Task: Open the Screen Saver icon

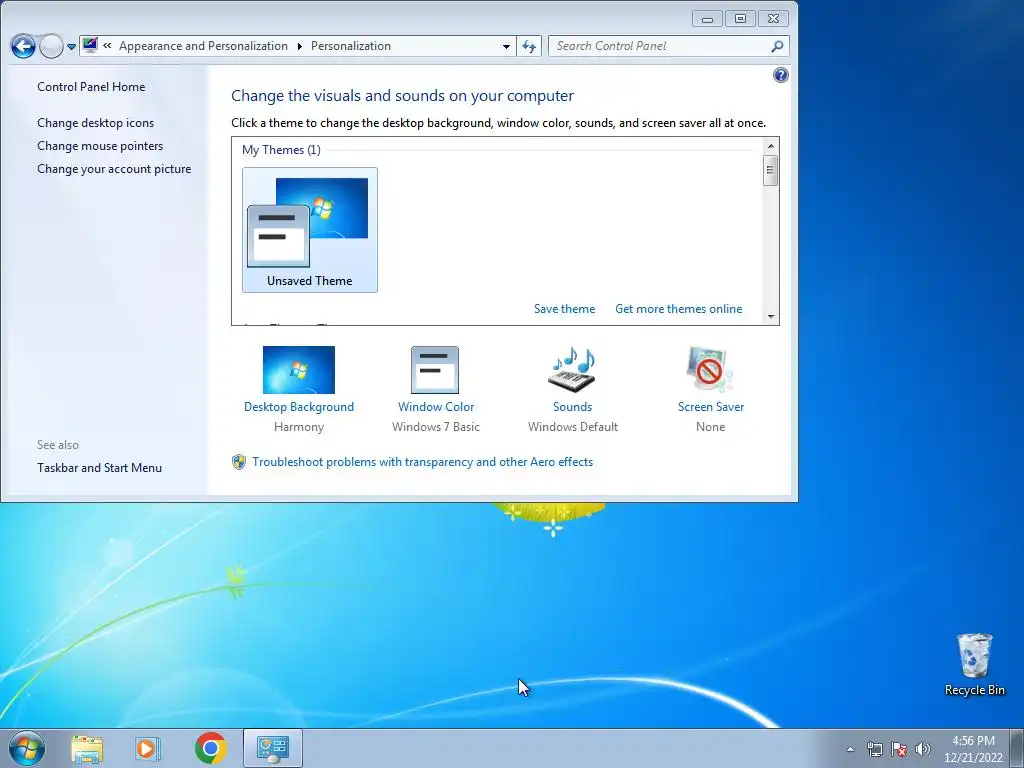Action: pyautogui.click(x=710, y=370)
